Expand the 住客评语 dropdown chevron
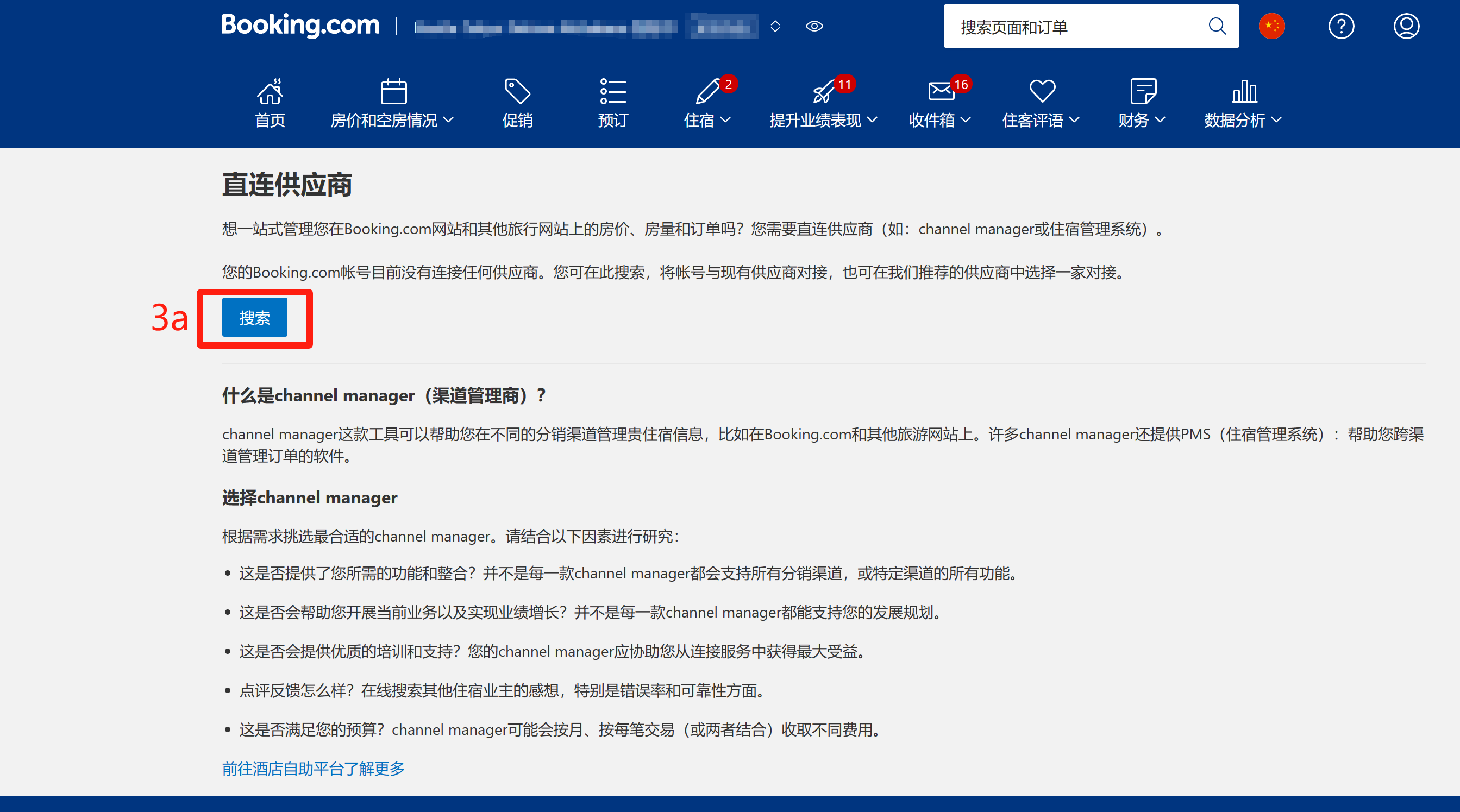The width and height of the screenshot is (1460, 812). click(x=1074, y=119)
